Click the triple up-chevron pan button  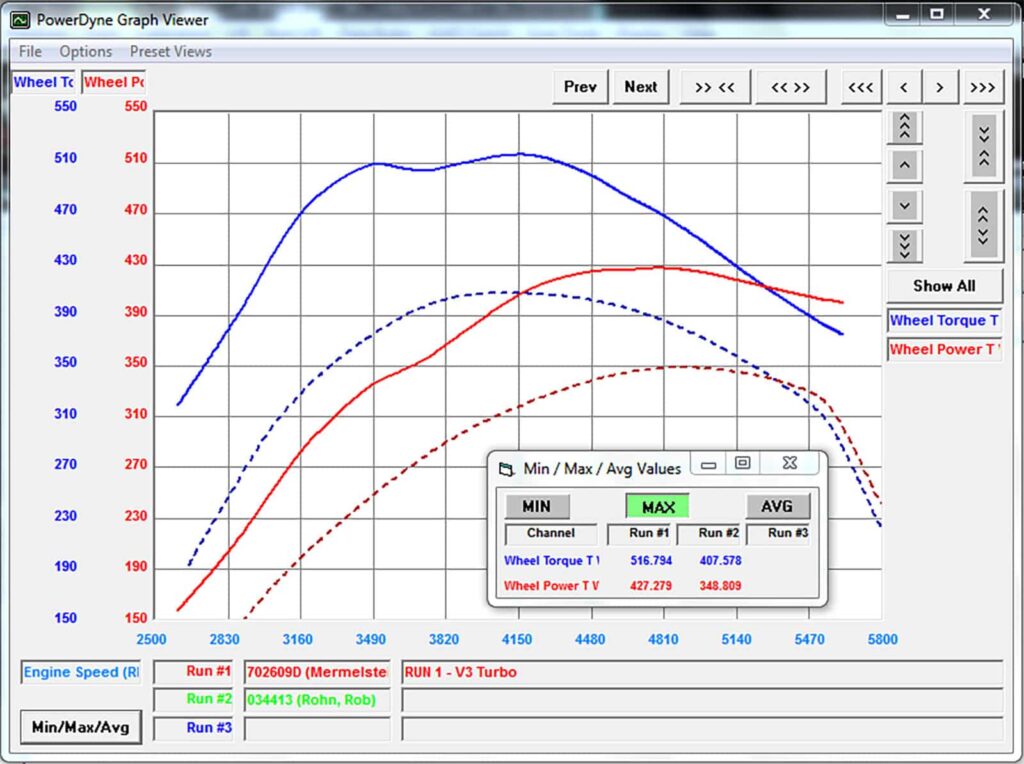(x=904, y=127)
